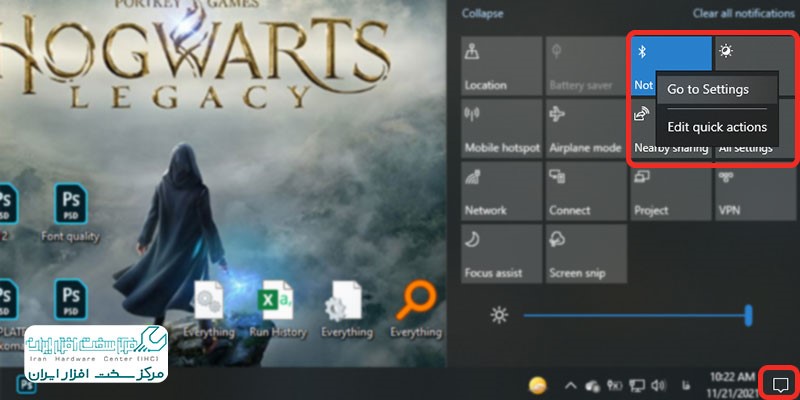The width and height of the screenshot is (800, 400).
Task: Select the Run History Excel desktop file
Action: [278, 309]
